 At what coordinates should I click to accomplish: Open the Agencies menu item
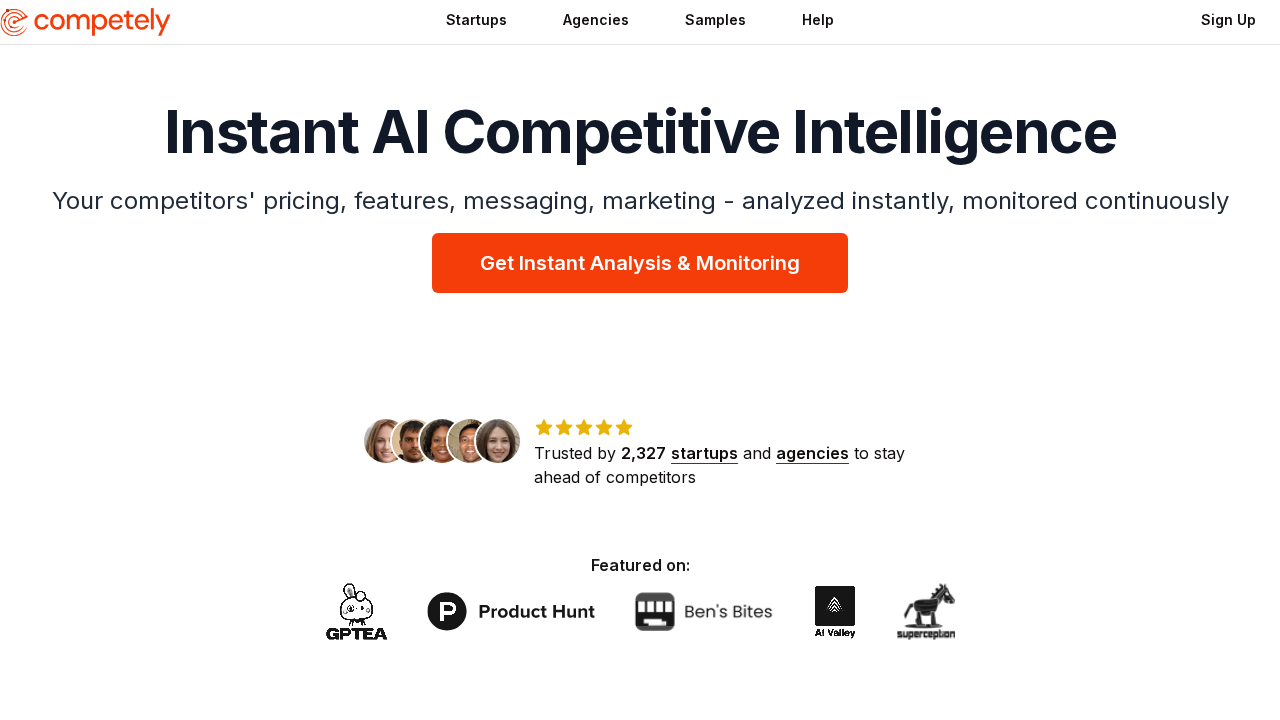coord(595,20)
